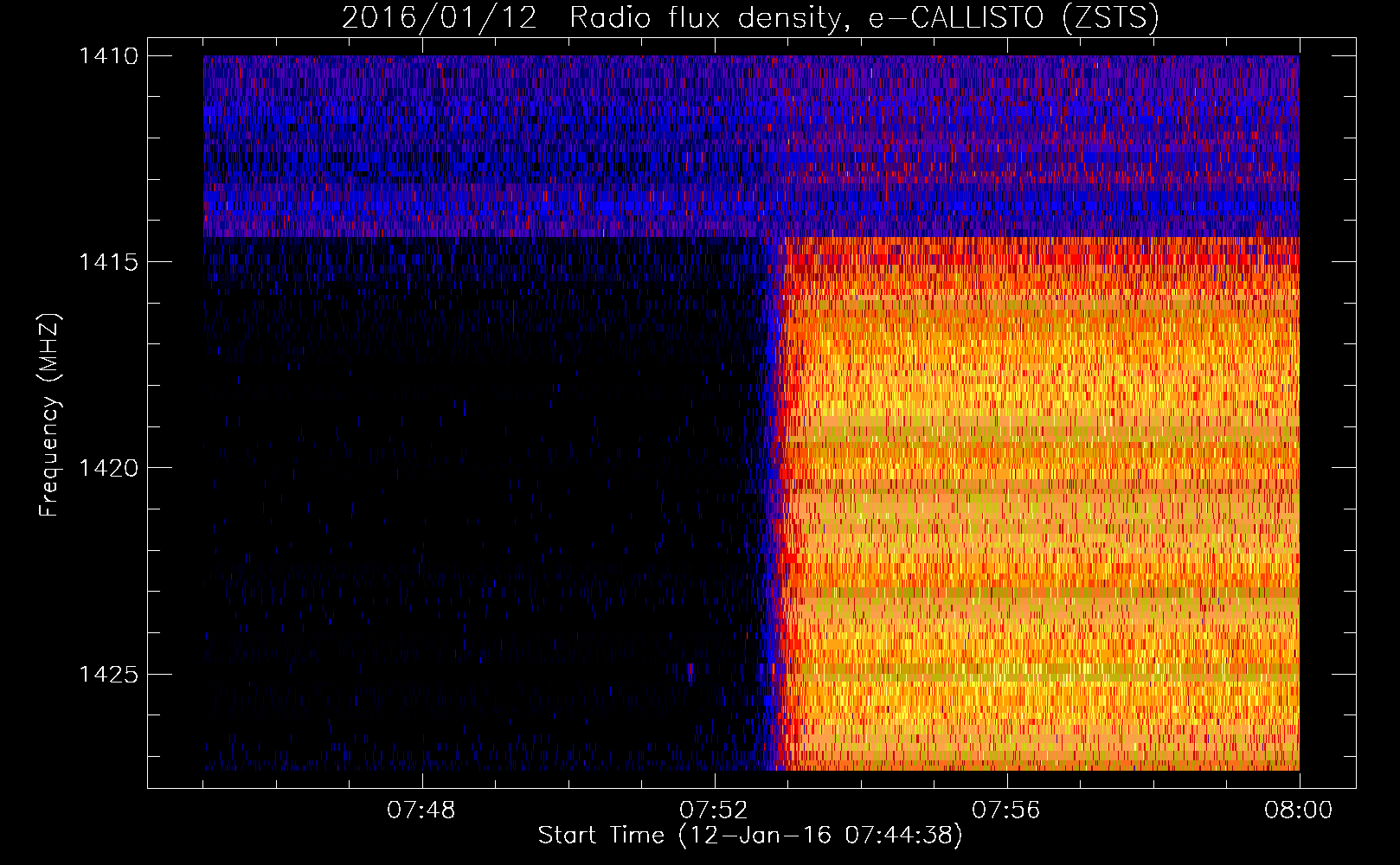Click the "07:56" time axis label
The image size is (1400, 865).
1006,811
